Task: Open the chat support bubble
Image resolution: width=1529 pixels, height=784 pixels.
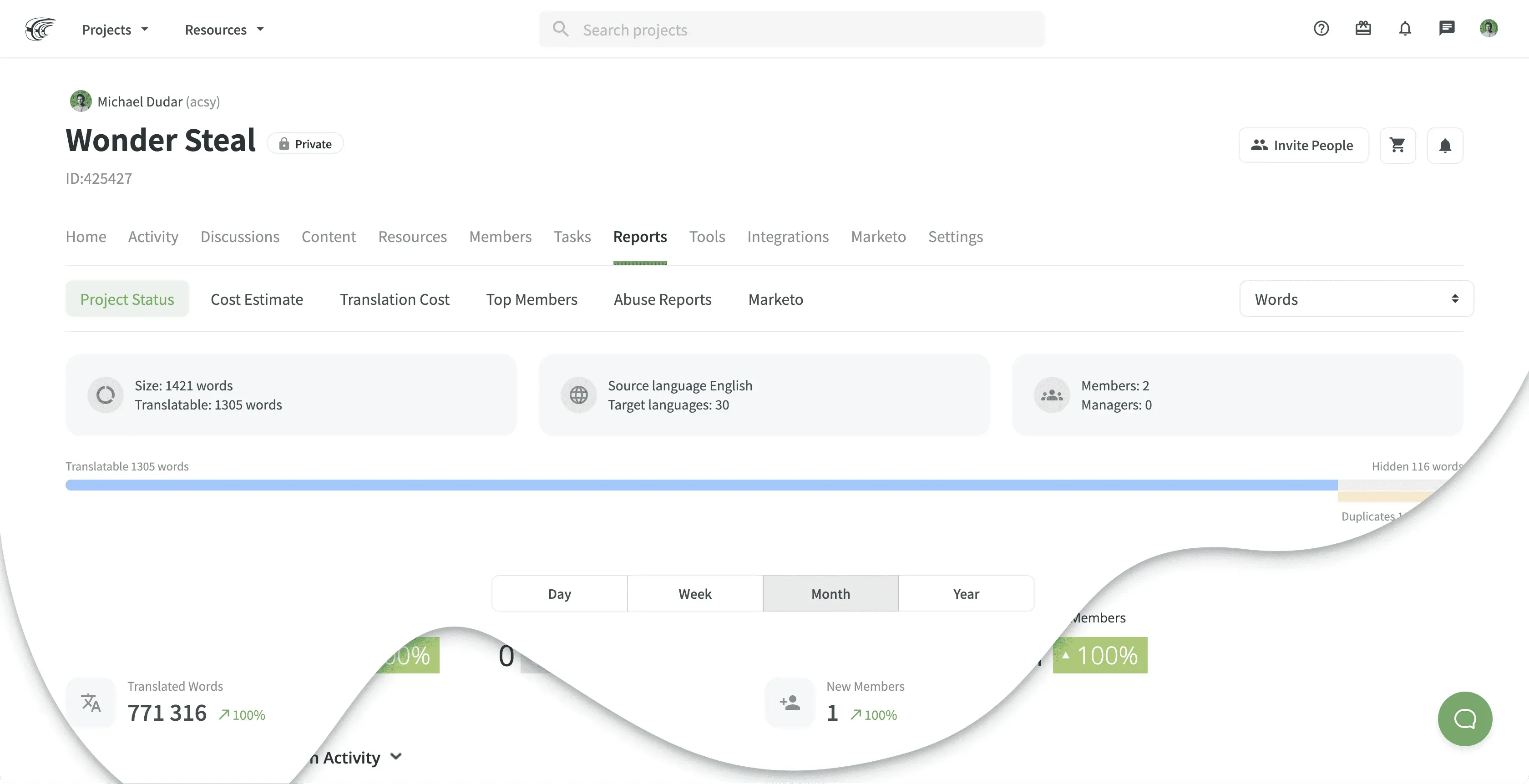Action: pyautogui.click(x=1464, y=719)
